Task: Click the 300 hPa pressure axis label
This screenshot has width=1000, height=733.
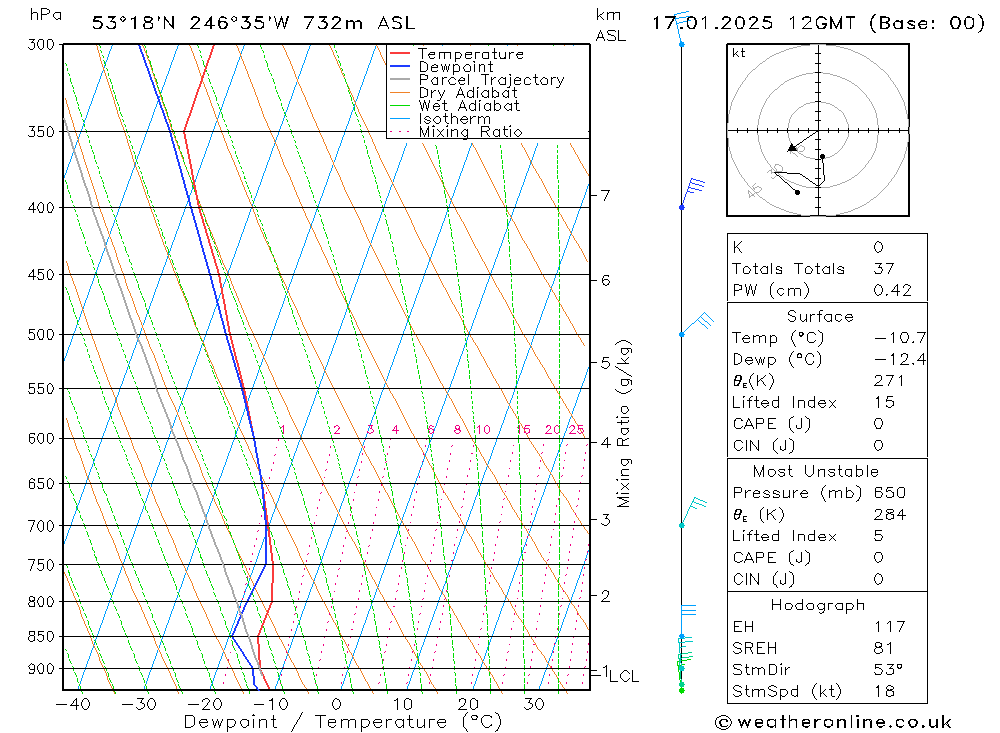Action: point(41,45)
